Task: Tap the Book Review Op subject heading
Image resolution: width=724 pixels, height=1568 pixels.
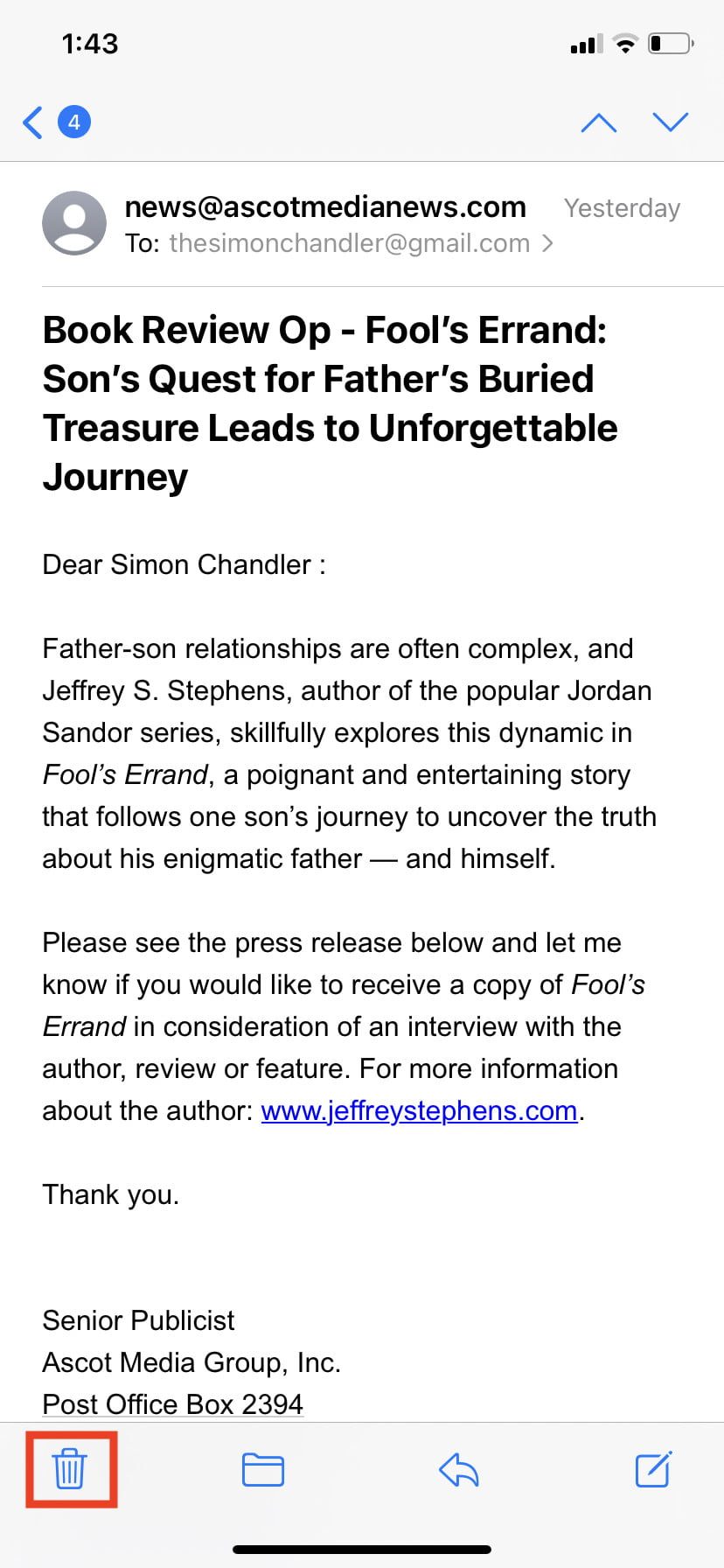Action: click(x=330, y=403)
